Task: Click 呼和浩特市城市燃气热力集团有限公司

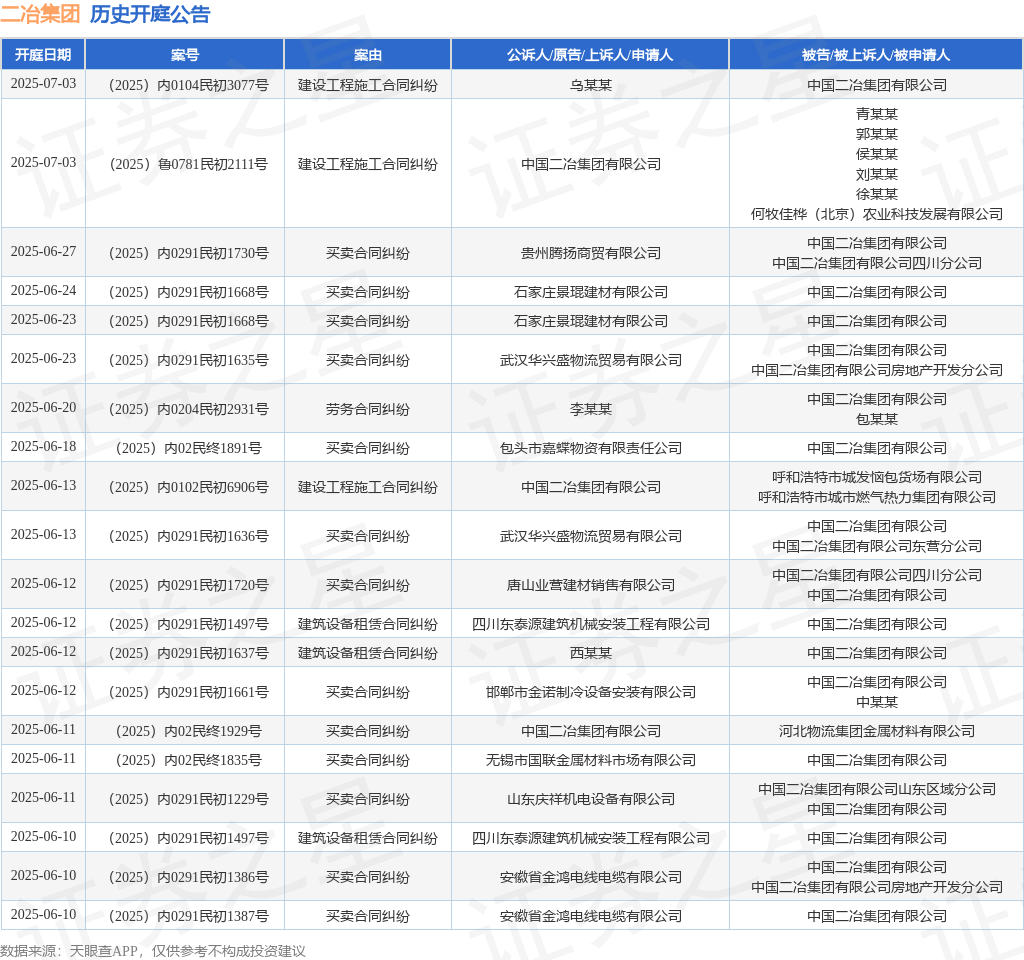Action: [876, 498]
